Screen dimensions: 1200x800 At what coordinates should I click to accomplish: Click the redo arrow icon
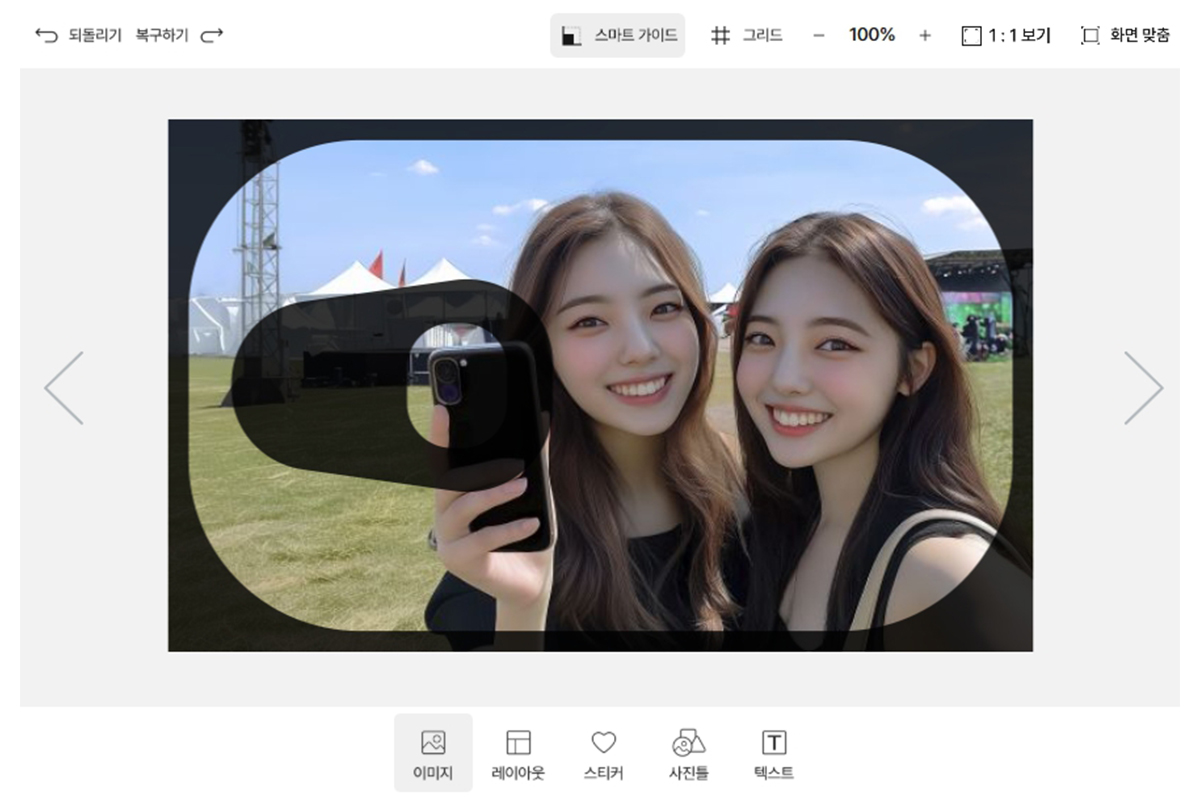(211, 35)
